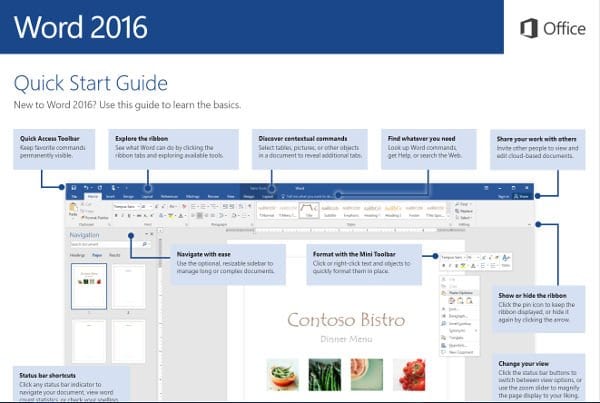
Task: Open the File tab
Action: 74,196
